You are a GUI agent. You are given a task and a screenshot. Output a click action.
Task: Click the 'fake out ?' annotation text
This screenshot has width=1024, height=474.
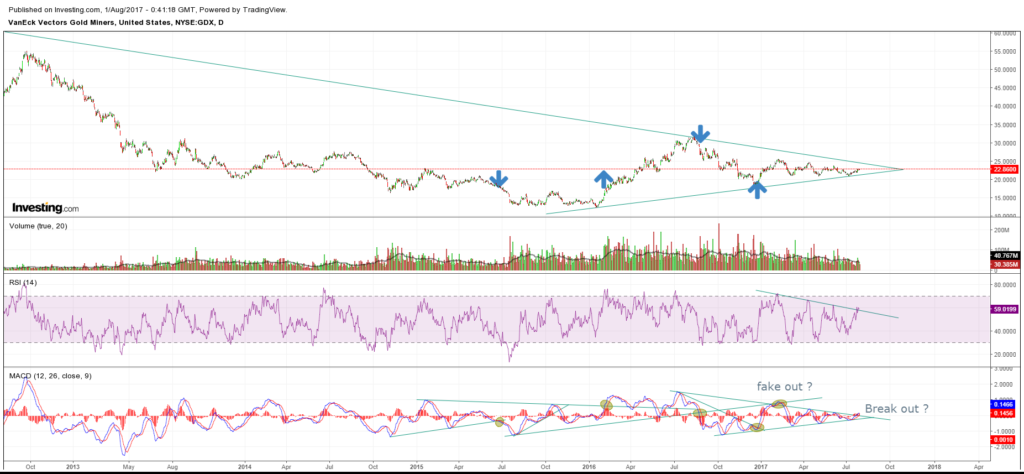(x=786, y=386)
